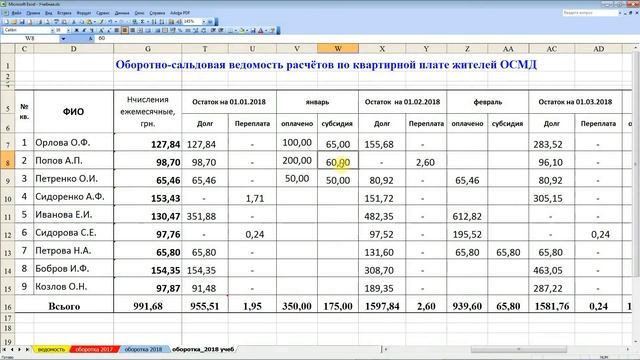Click the first-sheet tab navigation arrow

tap(4, 349)
